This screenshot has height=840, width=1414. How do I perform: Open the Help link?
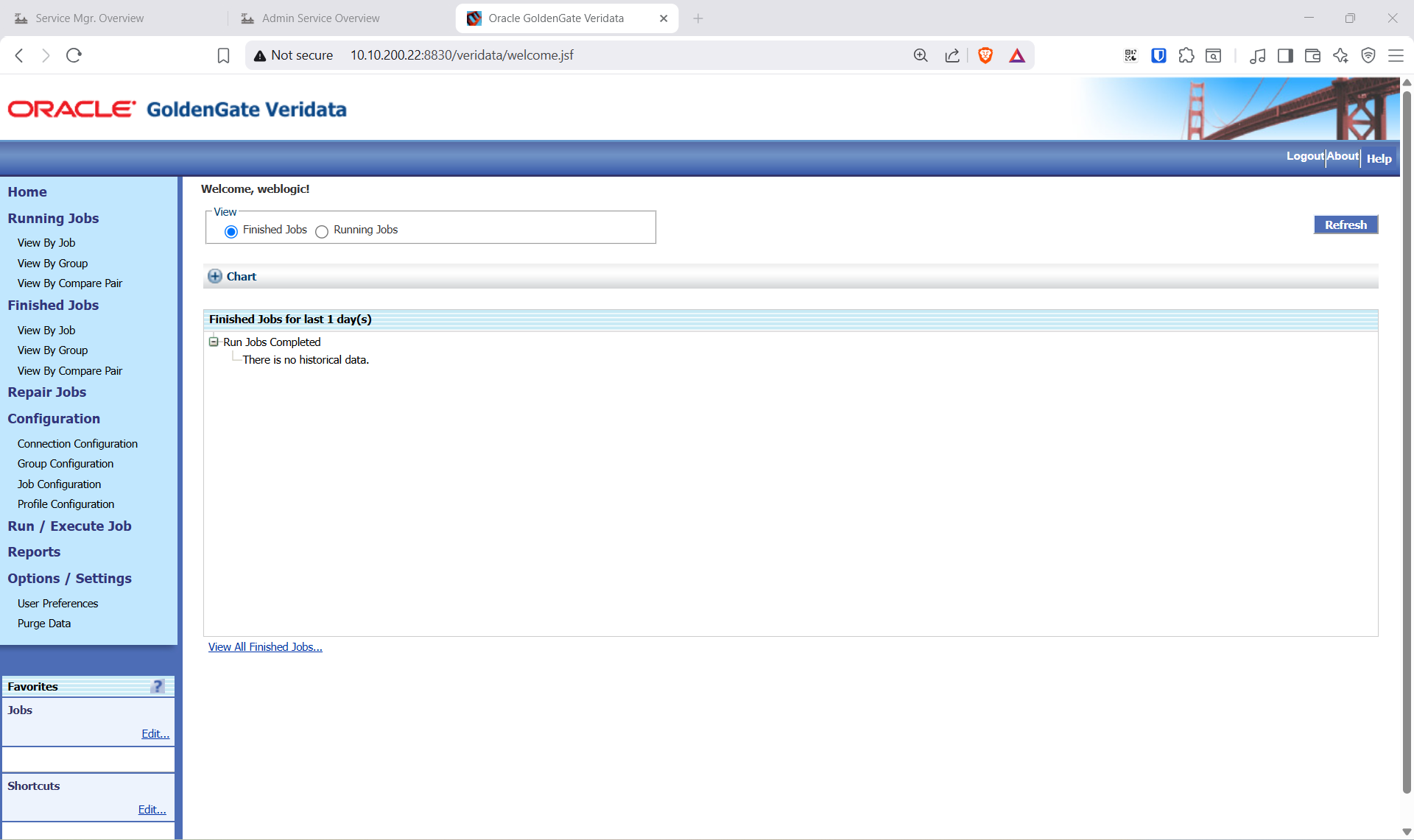[x=1379, y=158]
